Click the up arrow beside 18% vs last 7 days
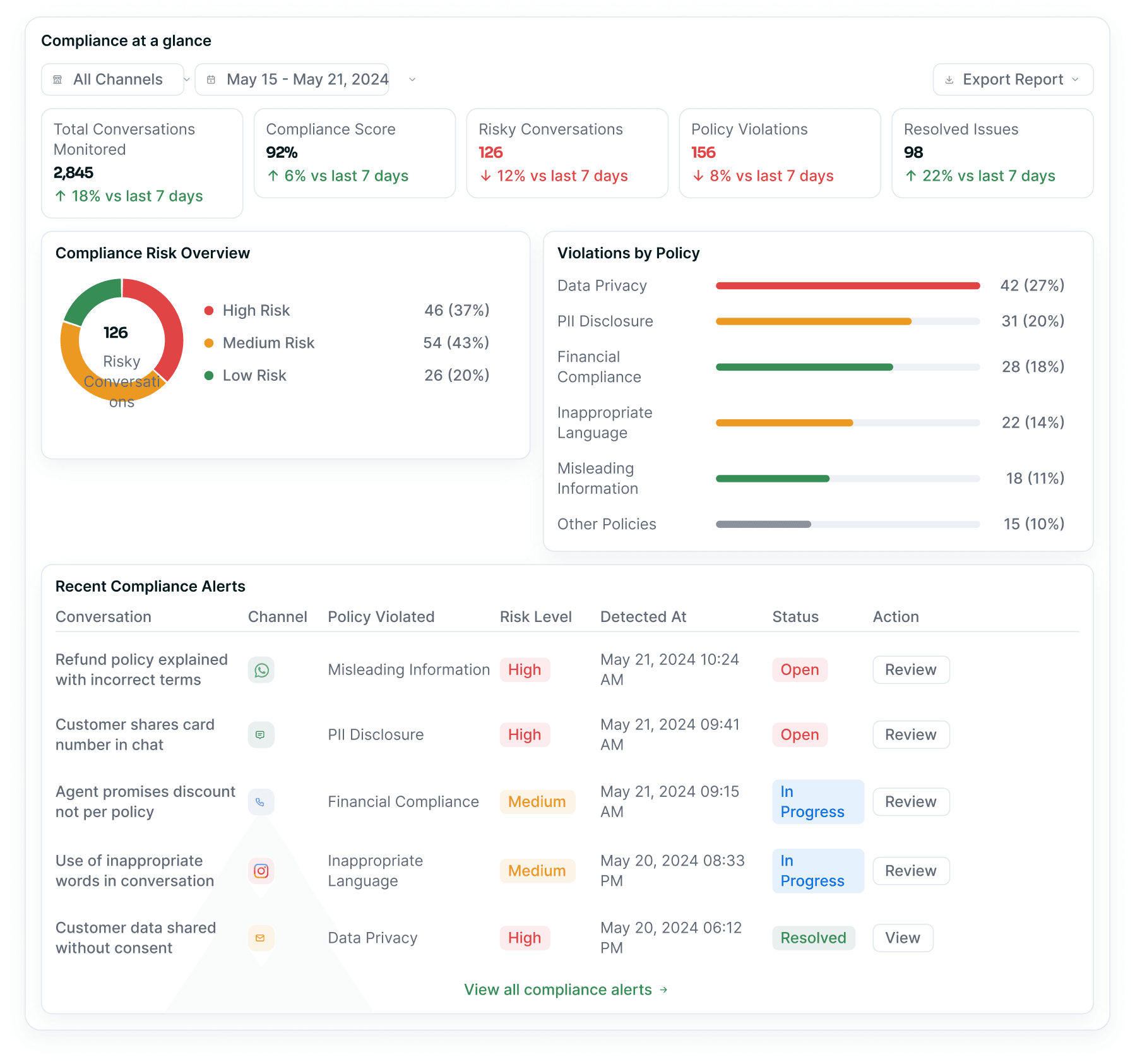 [61, 196]
